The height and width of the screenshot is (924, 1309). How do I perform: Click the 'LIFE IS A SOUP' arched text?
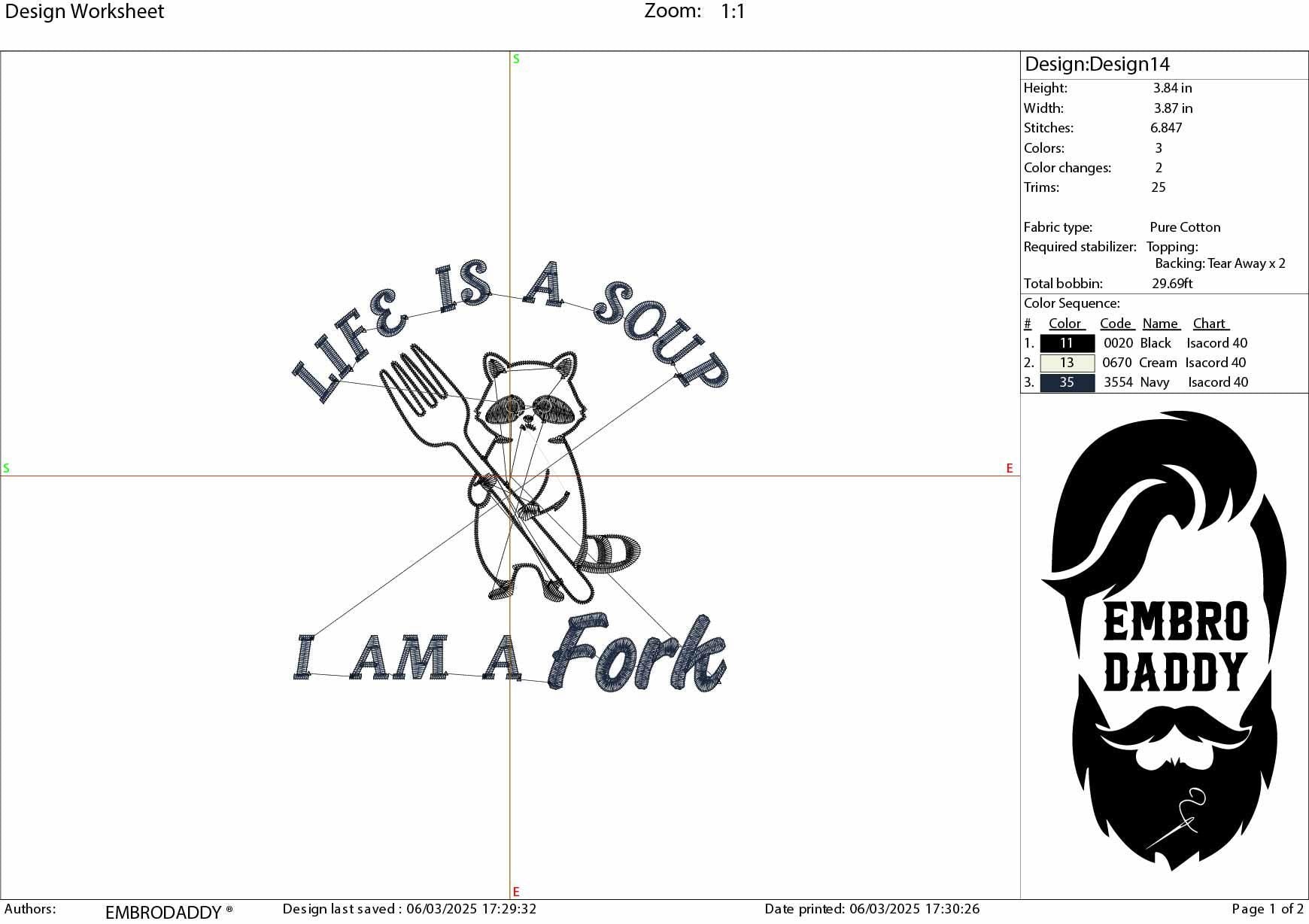coord(510,331)
